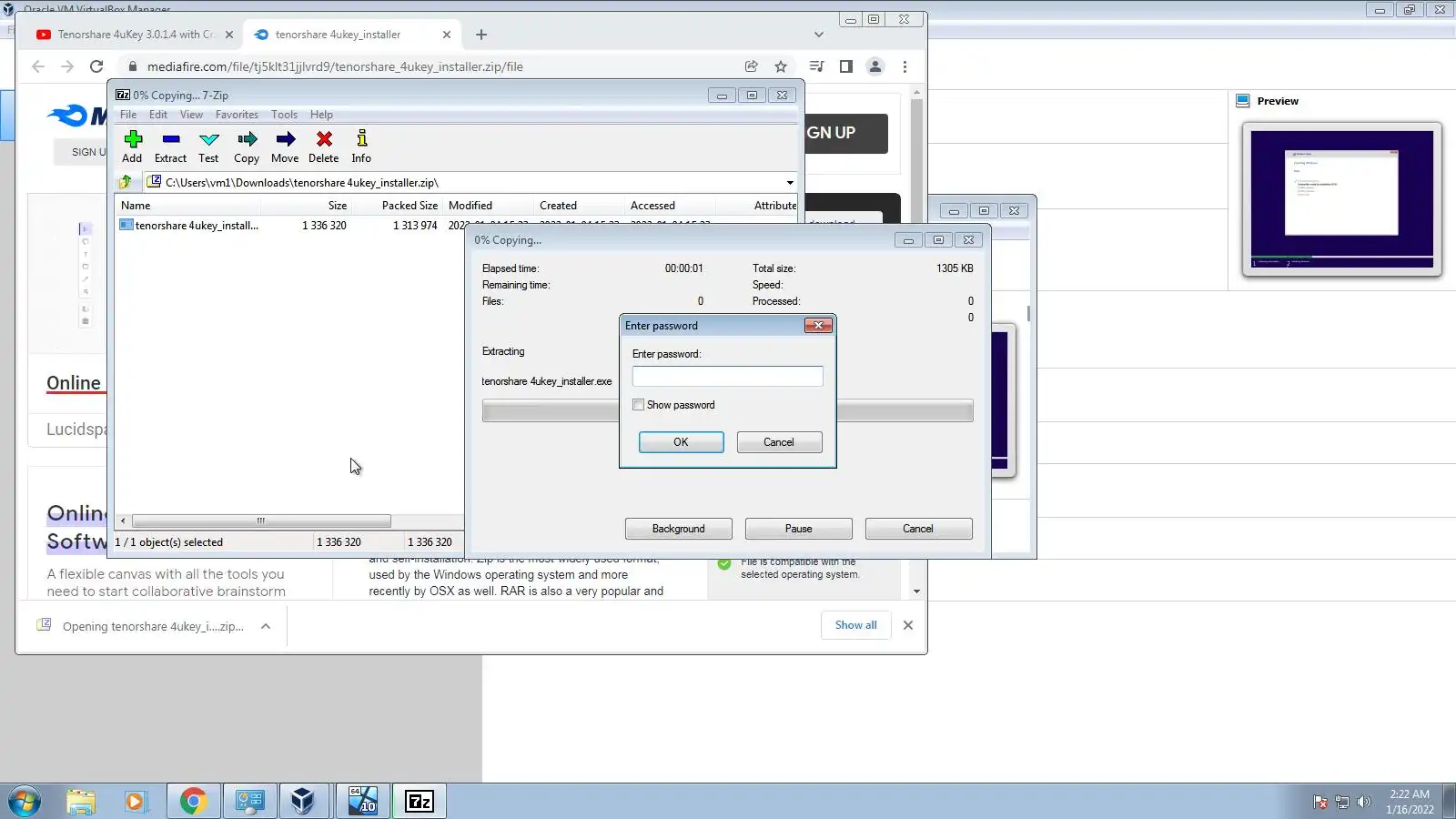
Task: Cancel the Enter password dialog
Action: click(779, 442)
